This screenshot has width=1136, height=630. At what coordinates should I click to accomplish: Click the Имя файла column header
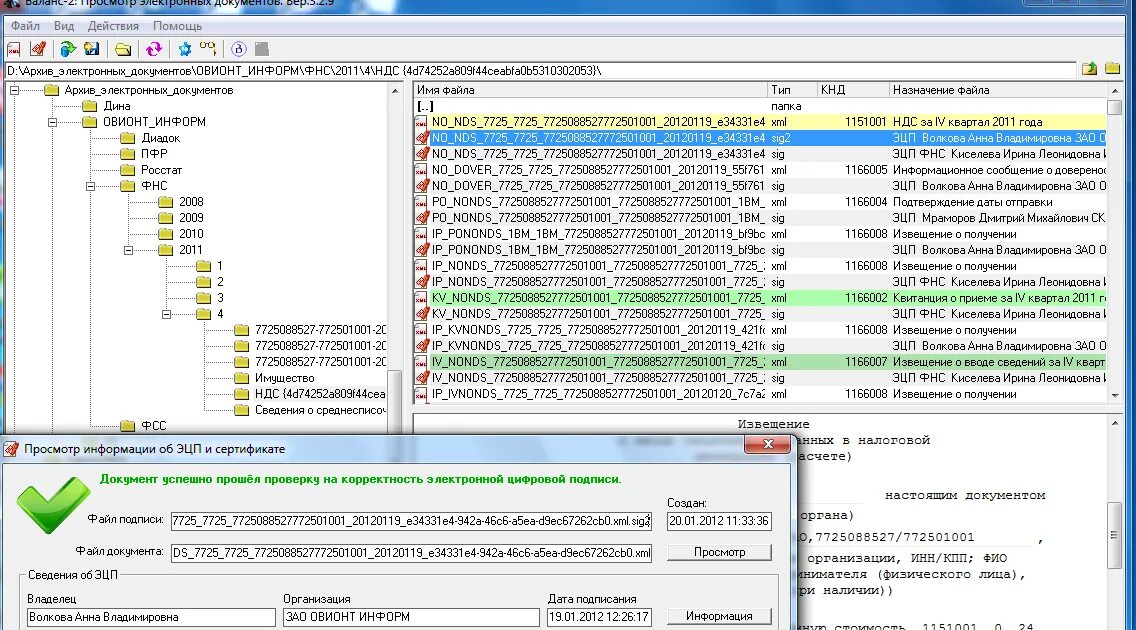click(590, 90)
